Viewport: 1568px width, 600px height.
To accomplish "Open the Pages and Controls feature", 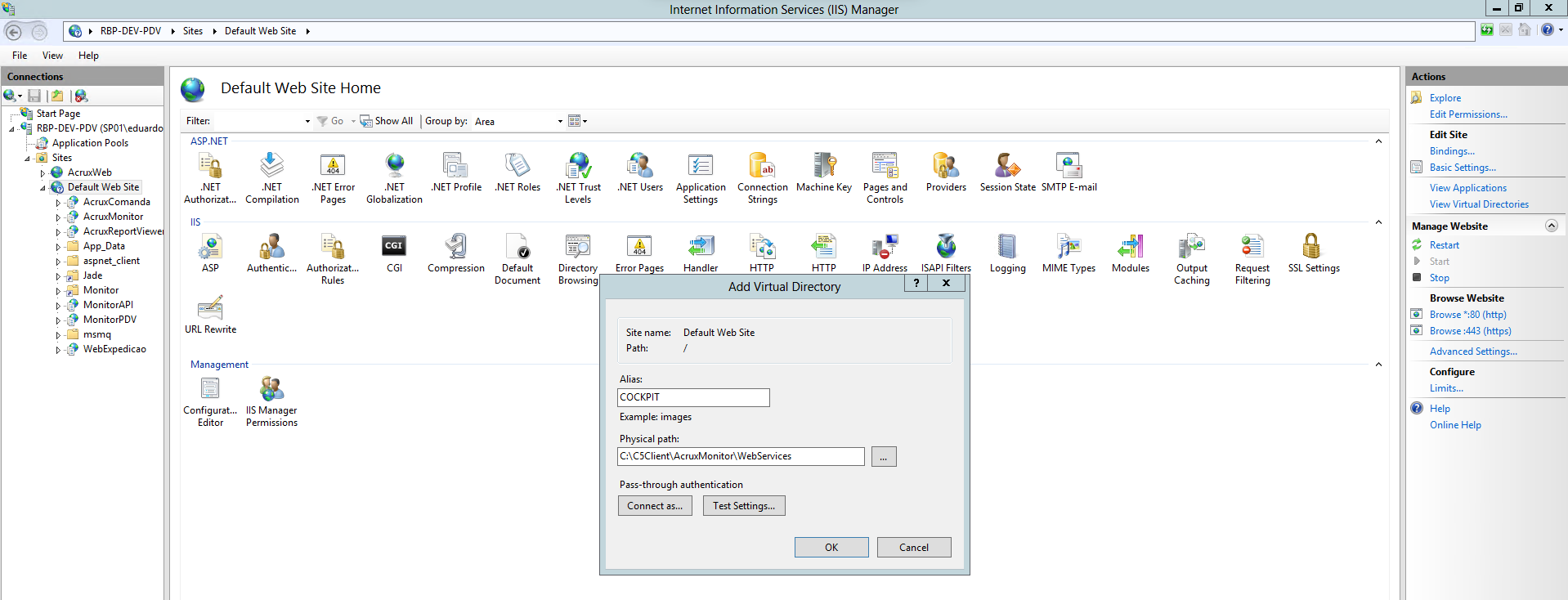I will click(885, 177).
